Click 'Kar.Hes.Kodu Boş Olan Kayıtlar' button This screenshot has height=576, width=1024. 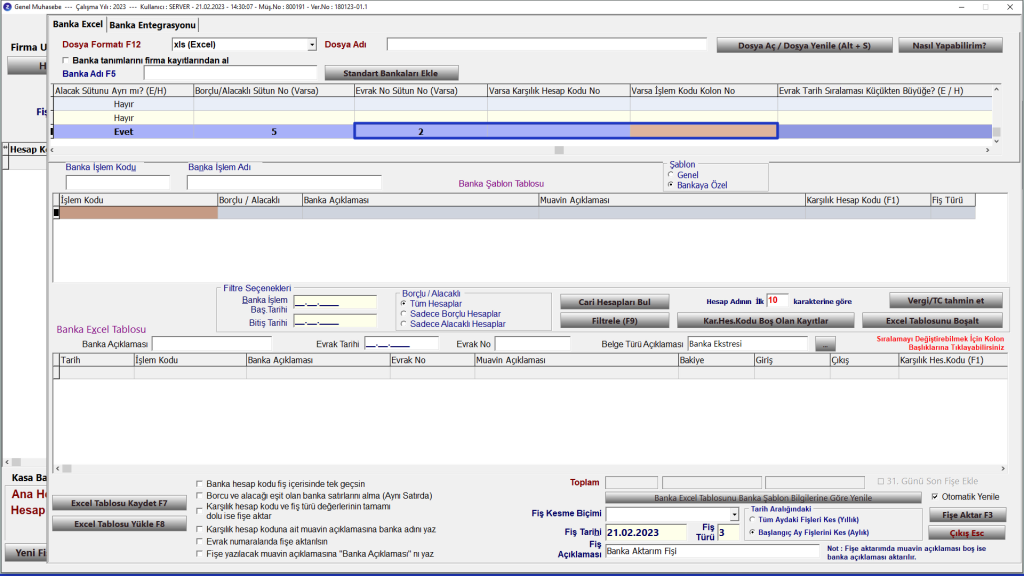coord(765,321)
